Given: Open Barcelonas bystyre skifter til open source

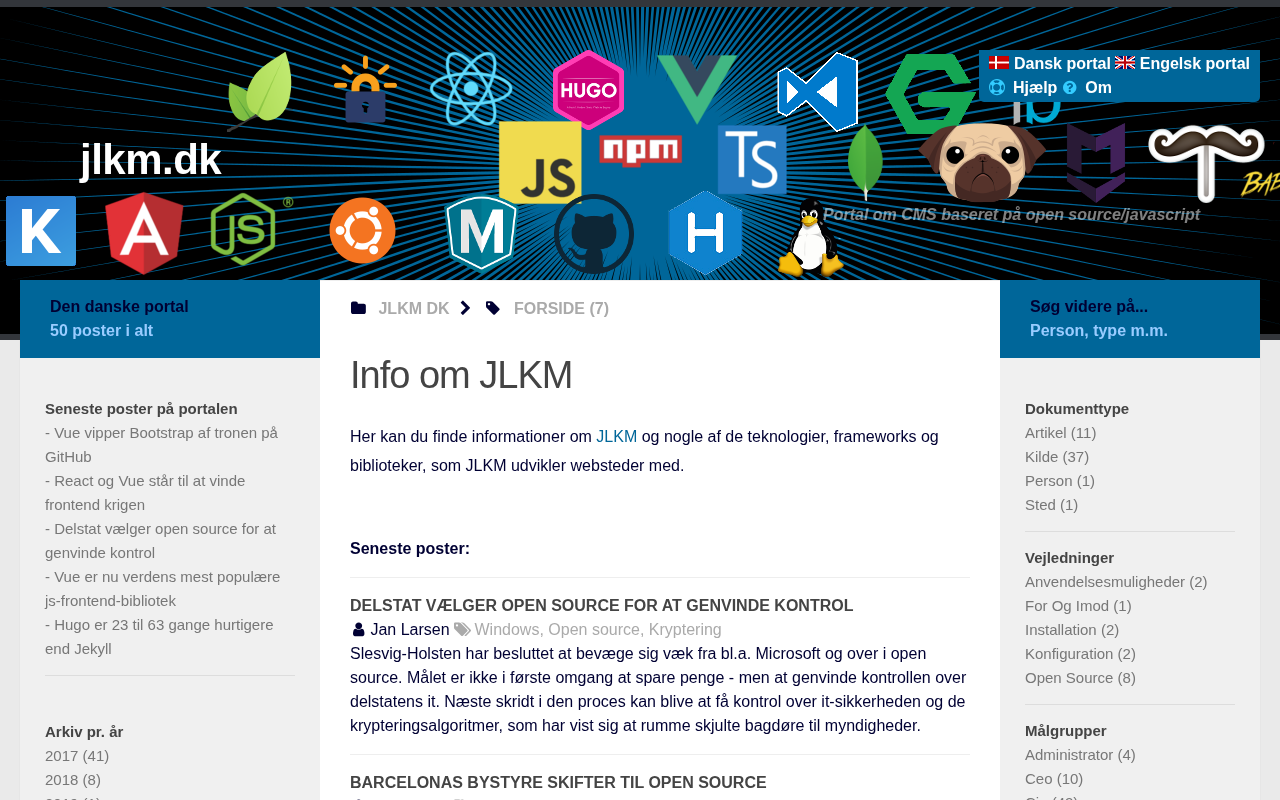Looking at the screenshot, I should 558,783.
